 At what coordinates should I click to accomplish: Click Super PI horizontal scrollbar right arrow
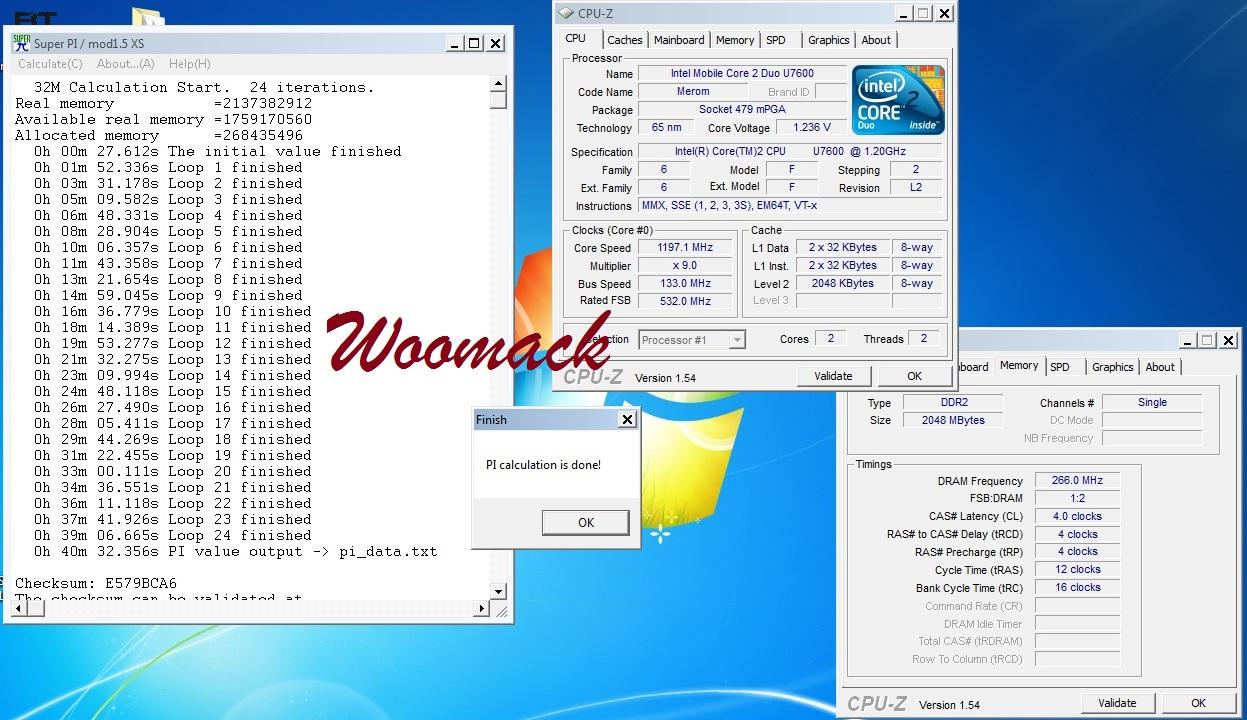pyautogui.click(x=482, y=608)
